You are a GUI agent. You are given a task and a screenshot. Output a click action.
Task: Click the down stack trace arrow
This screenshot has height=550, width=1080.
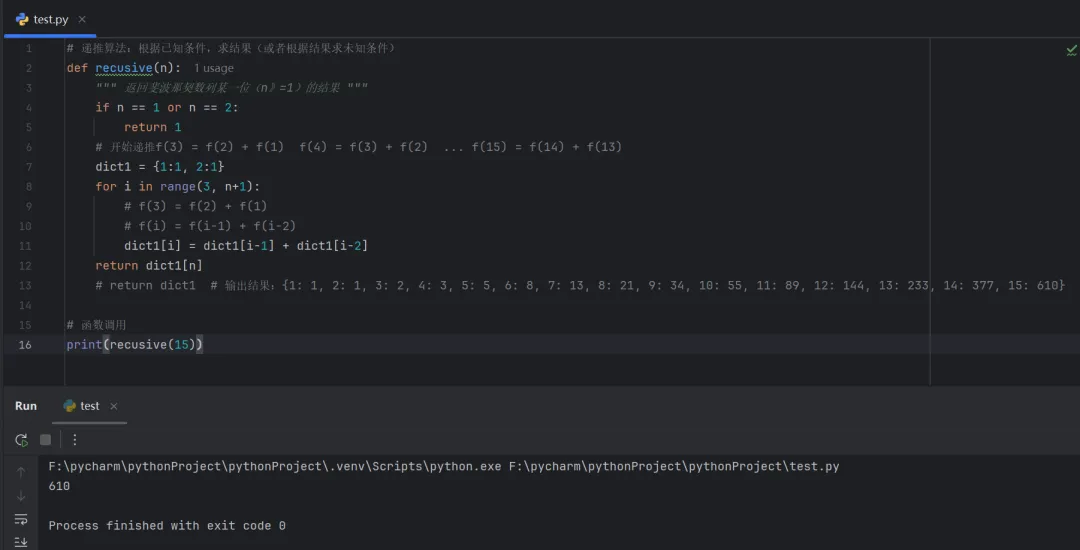(x=21, y=496)
